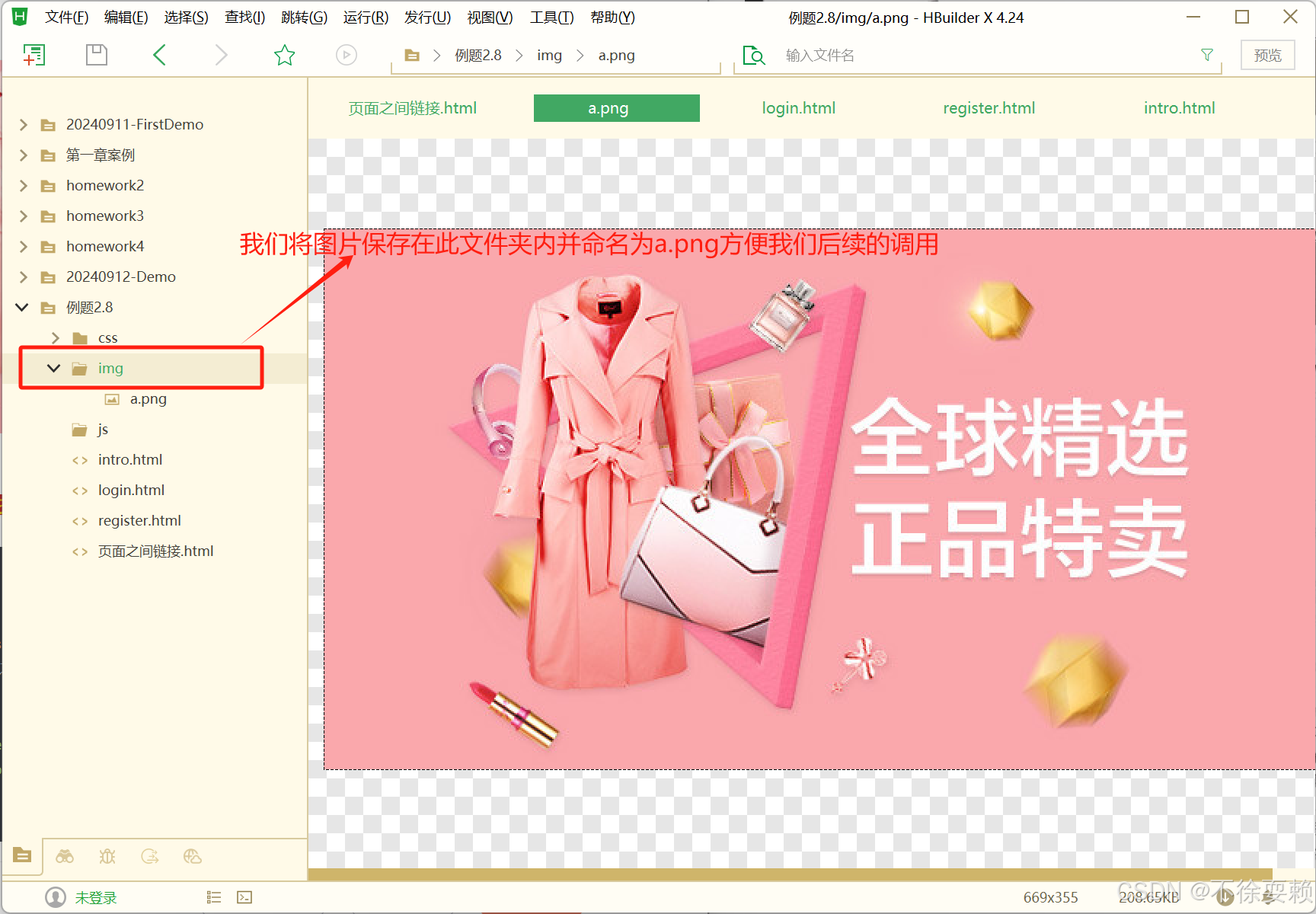Open the 视图(V) menu
This screenshot has width=1316, height=914.
click(490, 17)
